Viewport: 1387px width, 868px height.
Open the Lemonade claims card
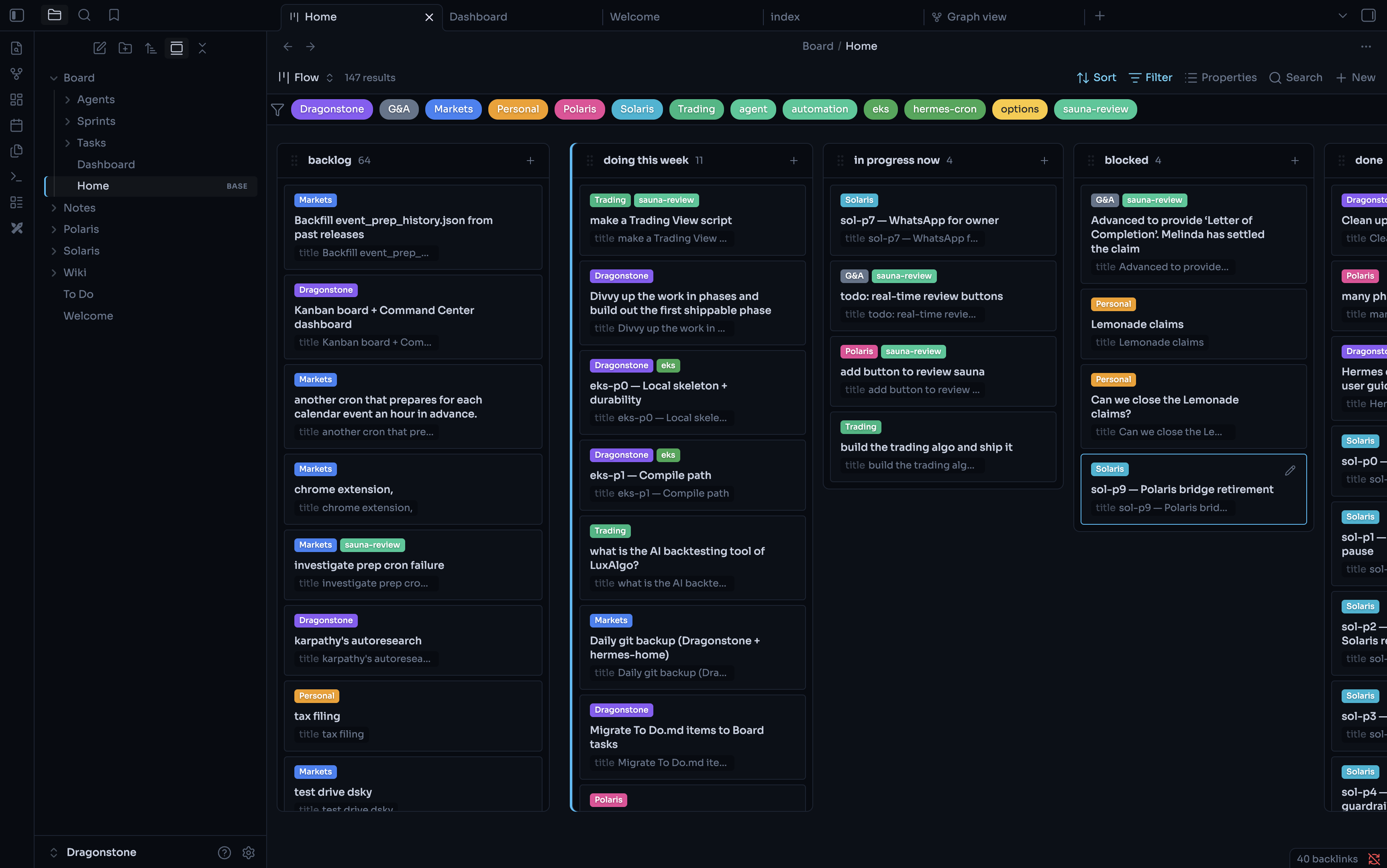pos(1193,324)
